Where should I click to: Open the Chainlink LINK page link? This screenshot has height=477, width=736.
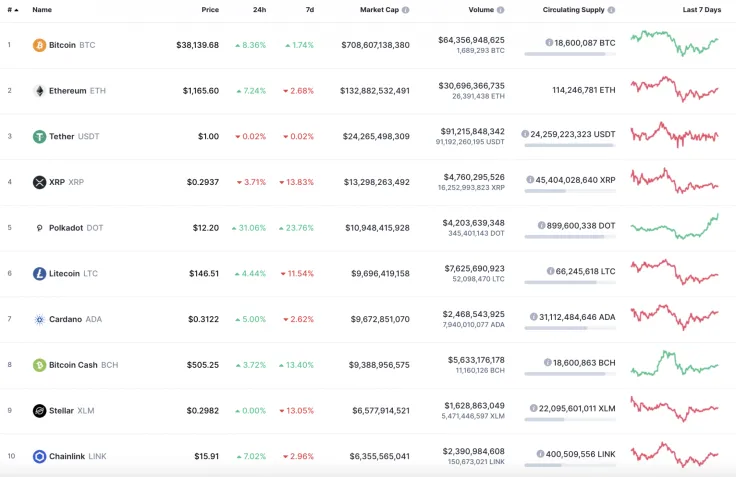point(77,456)
